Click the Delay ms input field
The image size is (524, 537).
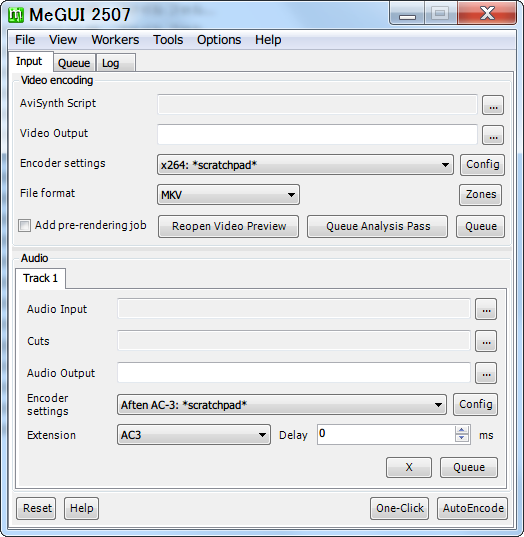tap(386, 435)
